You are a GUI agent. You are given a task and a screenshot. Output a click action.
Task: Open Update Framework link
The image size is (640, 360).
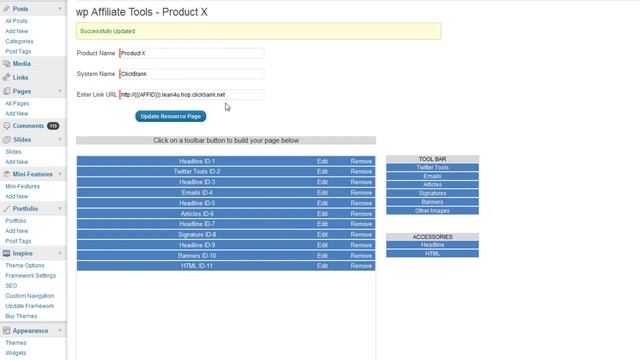[29, 306]
